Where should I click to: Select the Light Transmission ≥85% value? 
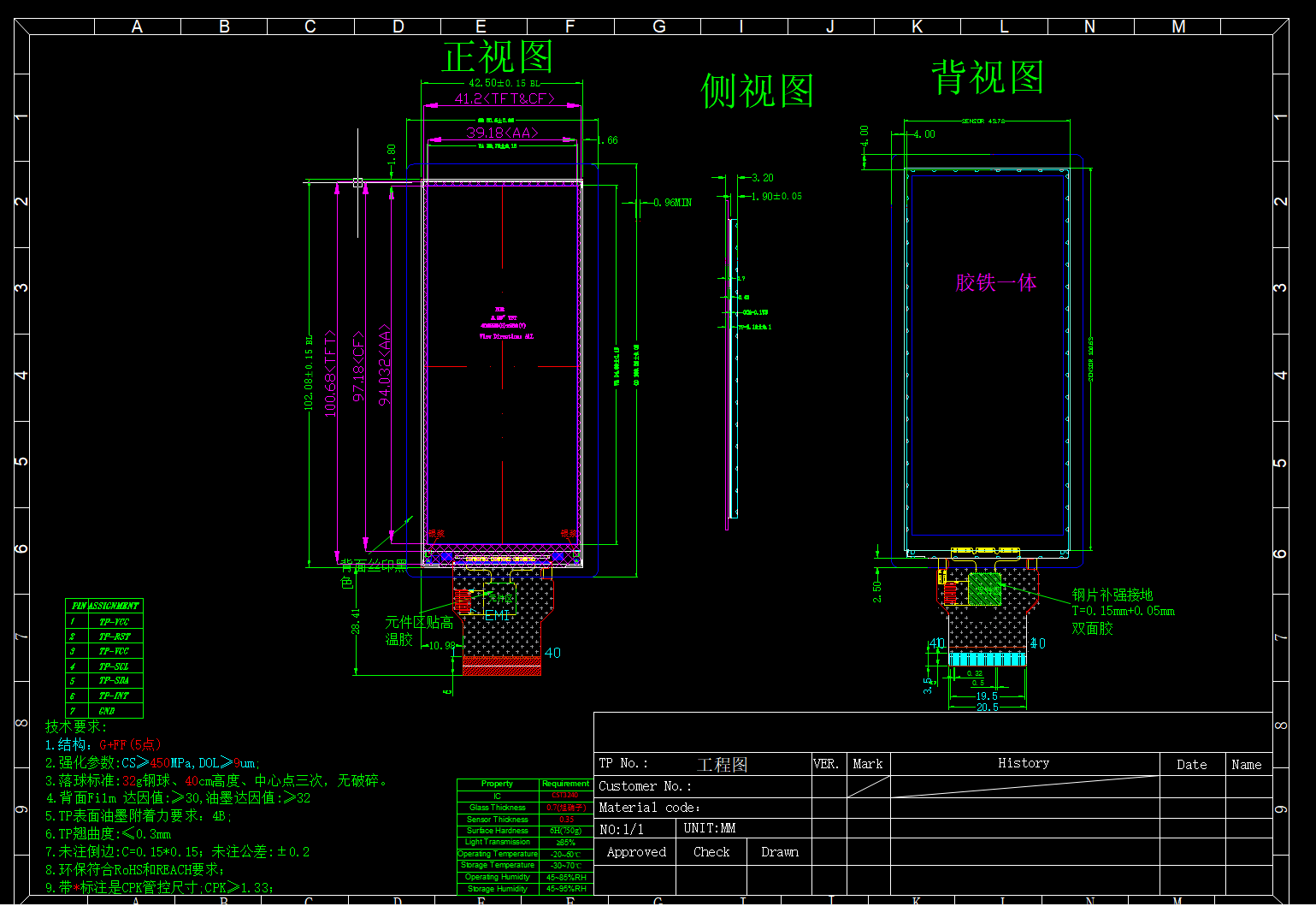566,843
